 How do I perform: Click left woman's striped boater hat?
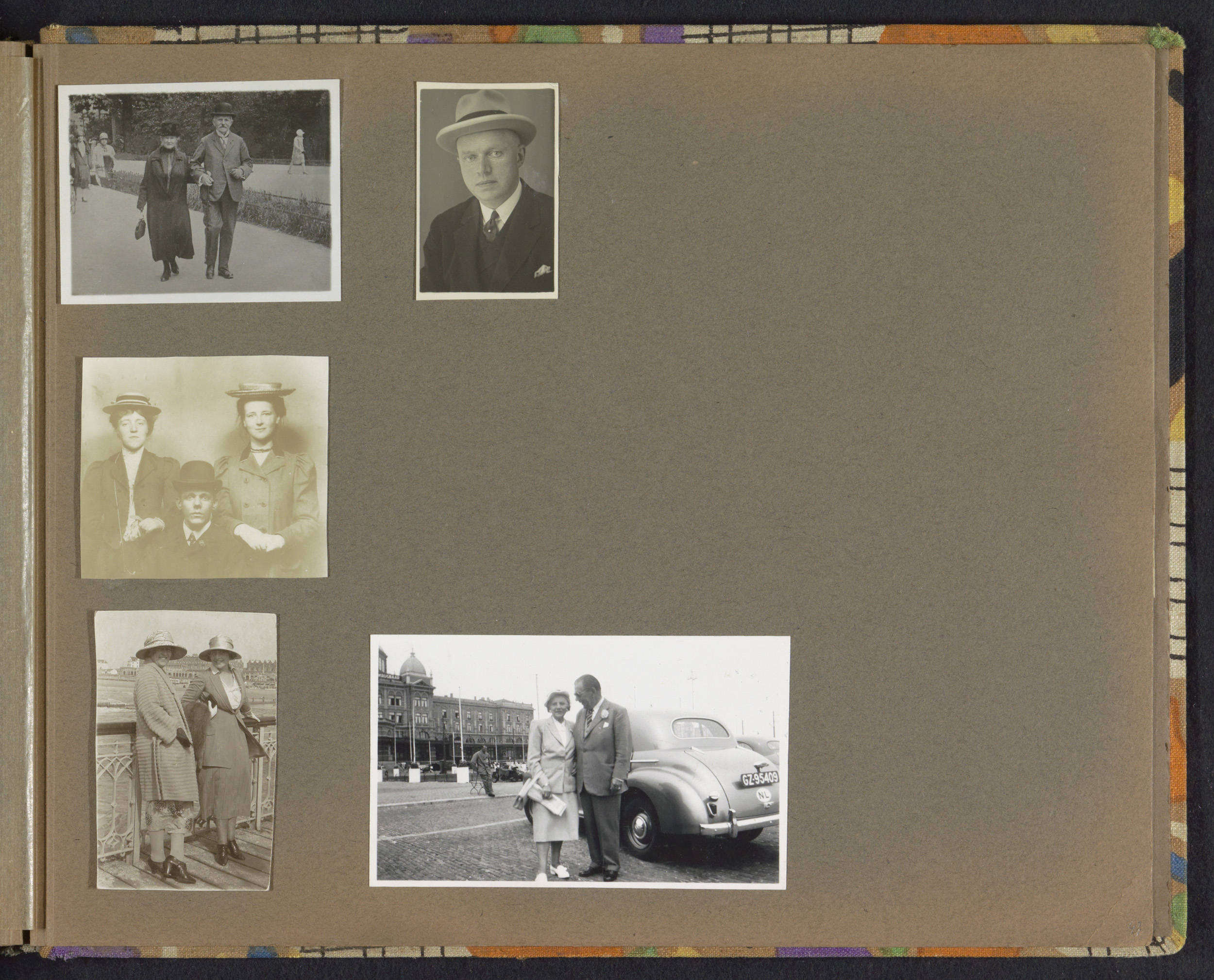pos(132,402)
